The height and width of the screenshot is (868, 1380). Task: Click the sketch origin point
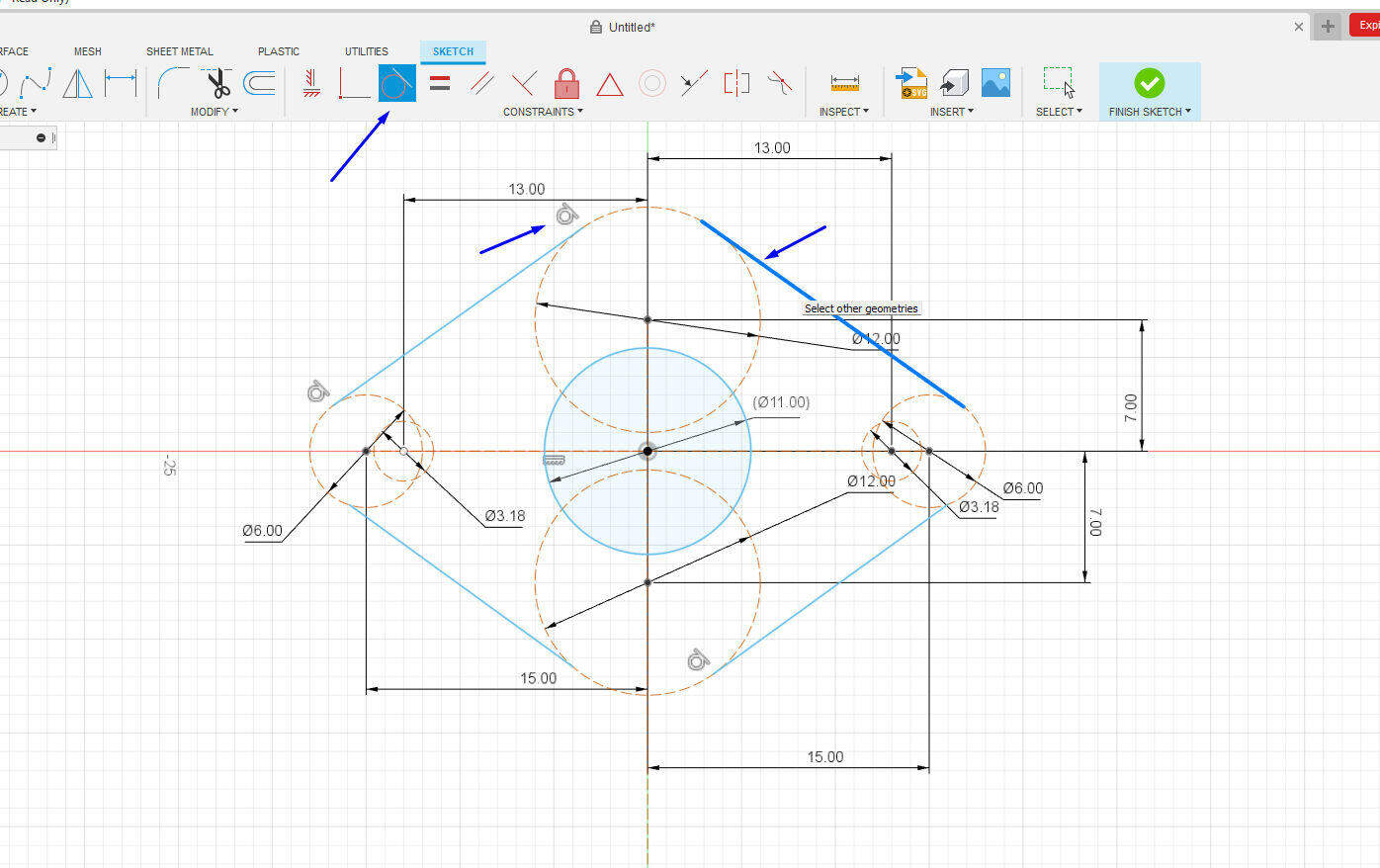pos(647,451)
